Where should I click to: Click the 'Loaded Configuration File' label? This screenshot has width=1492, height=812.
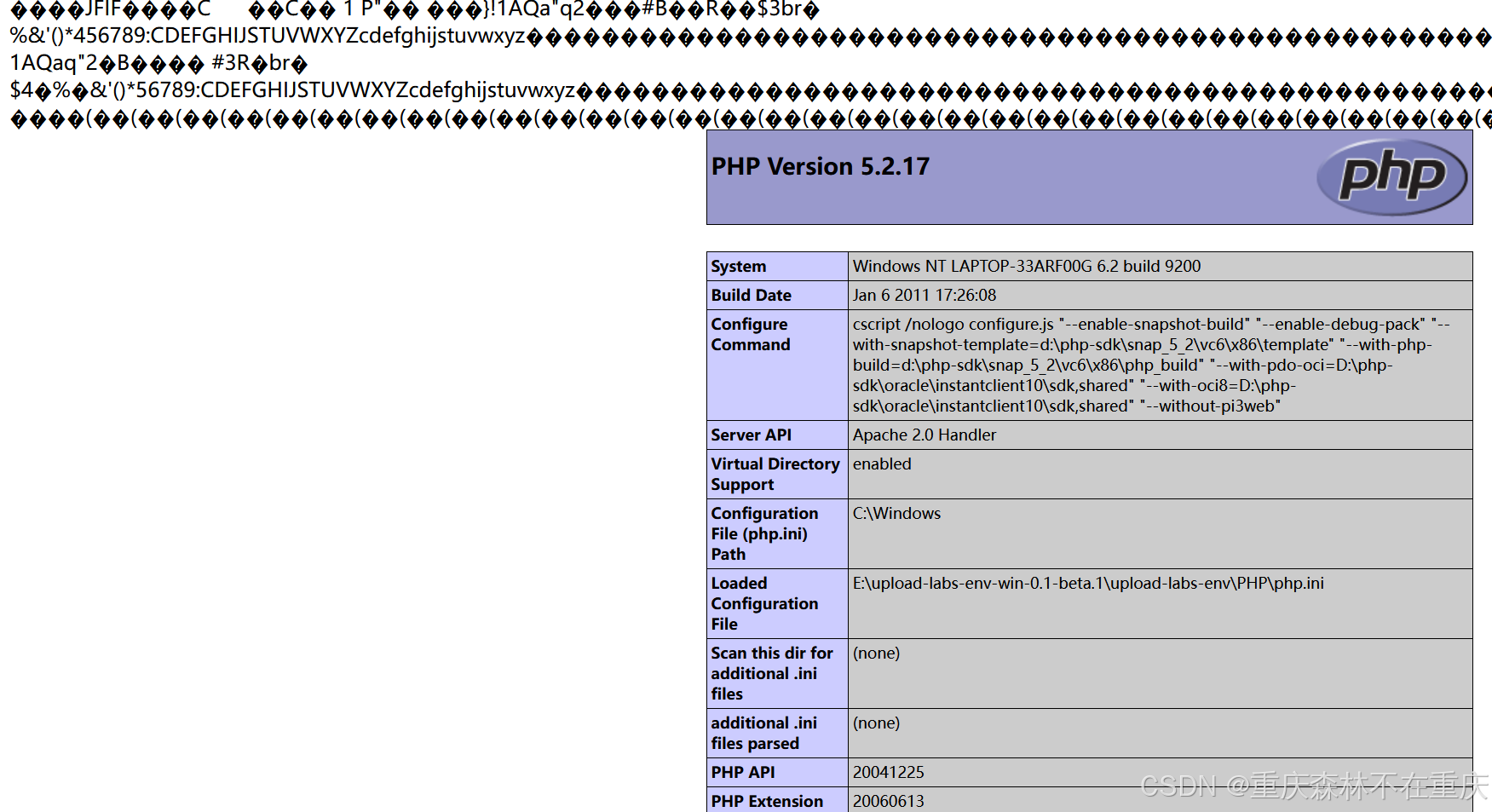click(764, 603)
